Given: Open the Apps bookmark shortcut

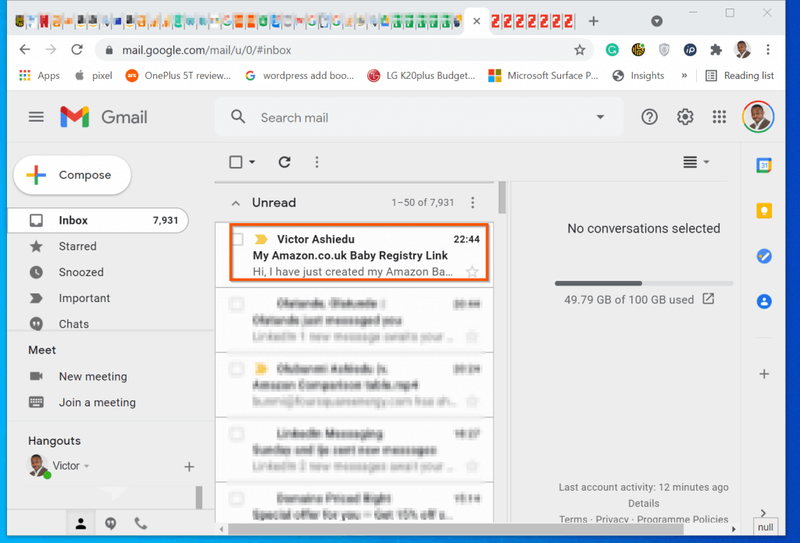Looking at the screenshot, I should tap(39, 76).
